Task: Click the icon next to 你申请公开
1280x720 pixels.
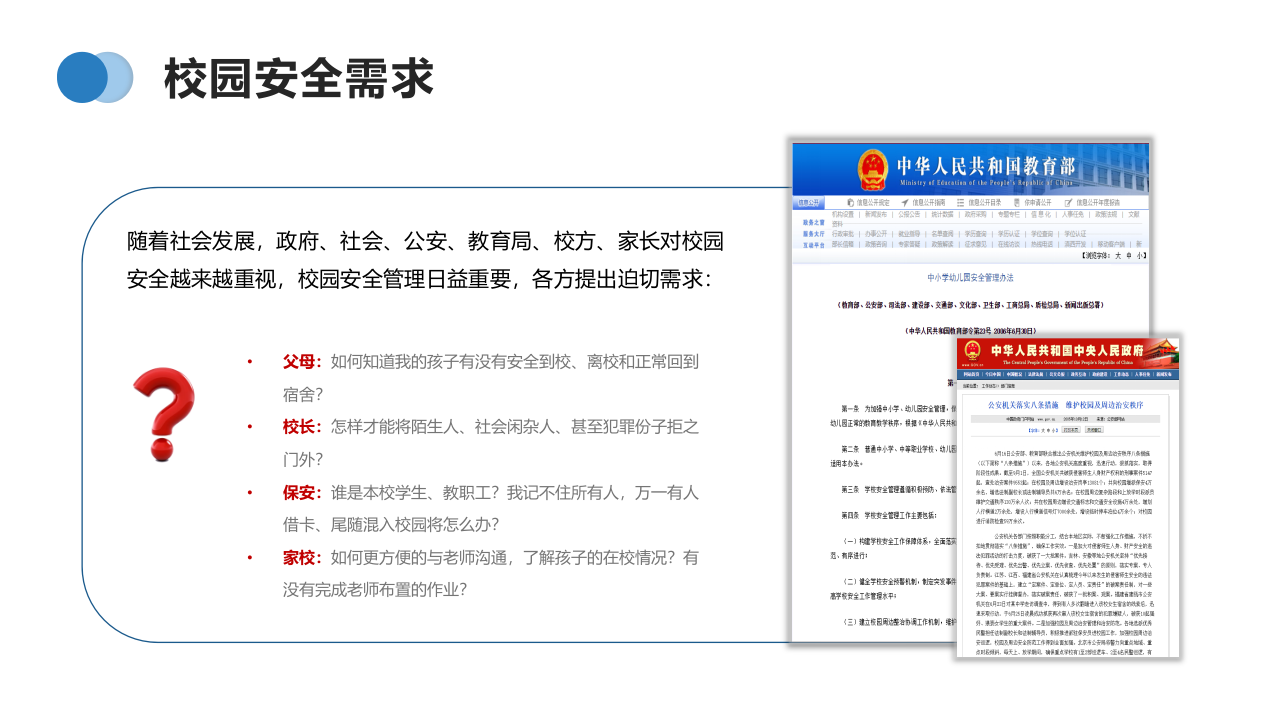Action: (1016, 203)
